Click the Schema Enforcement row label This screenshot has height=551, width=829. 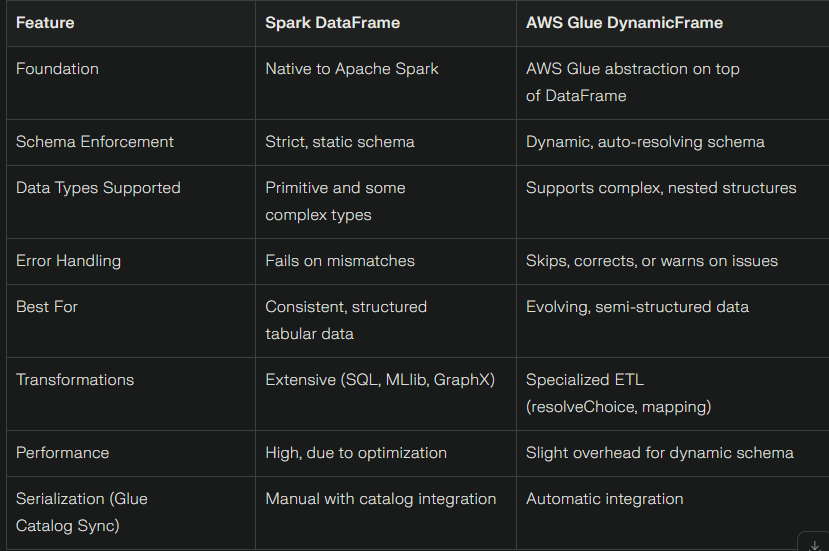95,142
